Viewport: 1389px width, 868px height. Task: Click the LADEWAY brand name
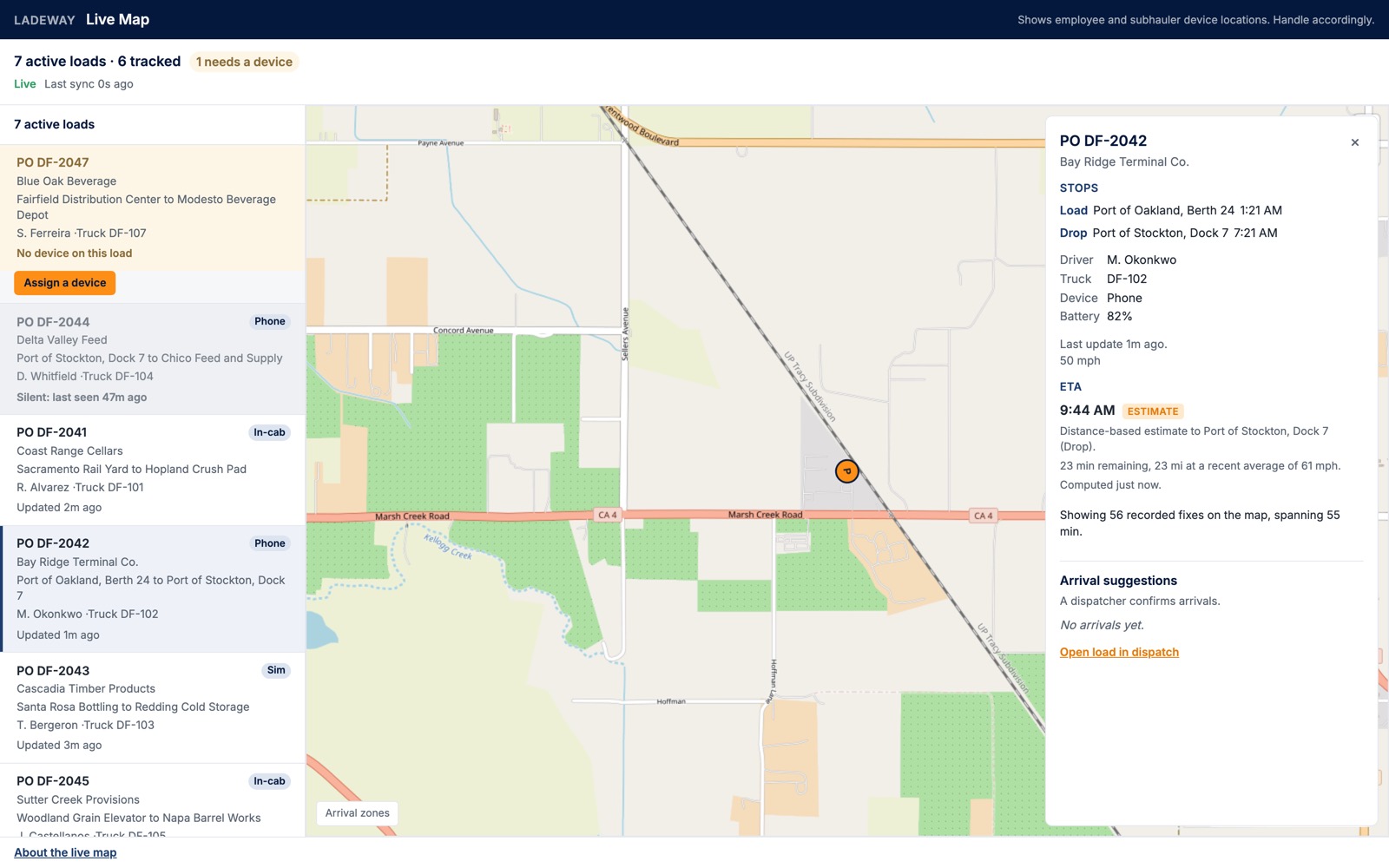[44, 20]
